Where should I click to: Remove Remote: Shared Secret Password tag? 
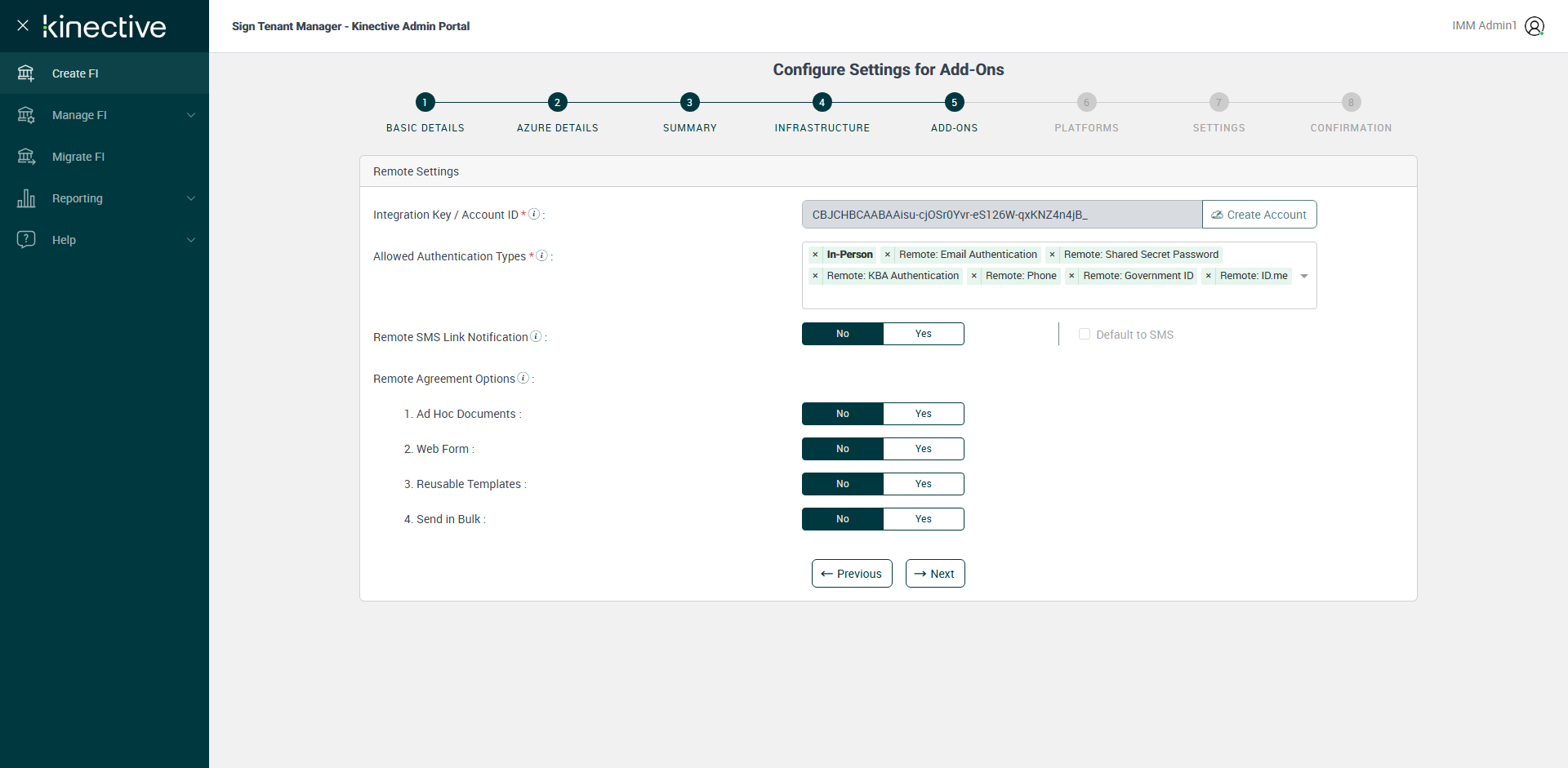click(x=1052, y=255)
